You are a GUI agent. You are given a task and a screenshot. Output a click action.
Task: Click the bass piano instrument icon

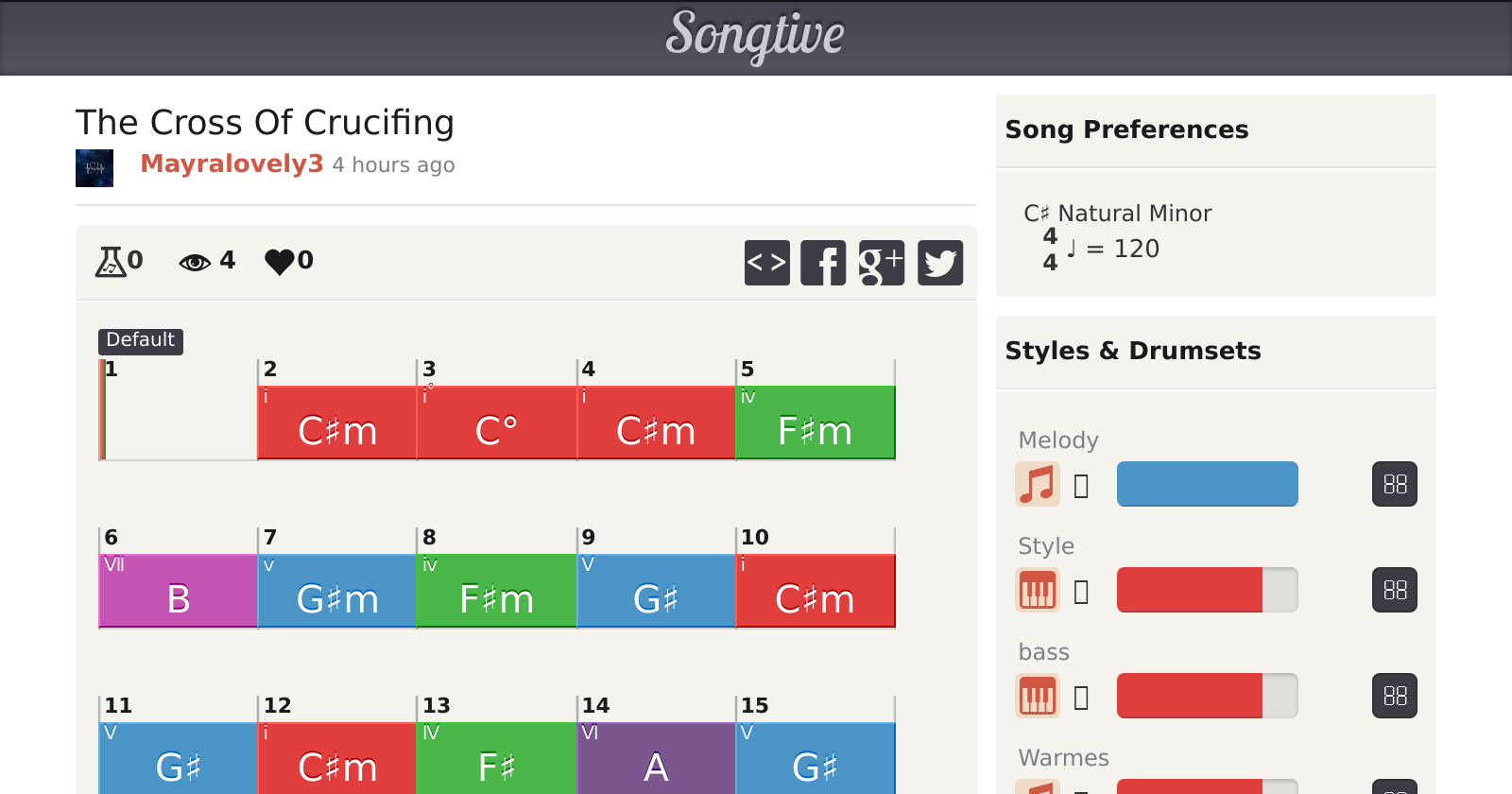click(x=1037, y=696)
